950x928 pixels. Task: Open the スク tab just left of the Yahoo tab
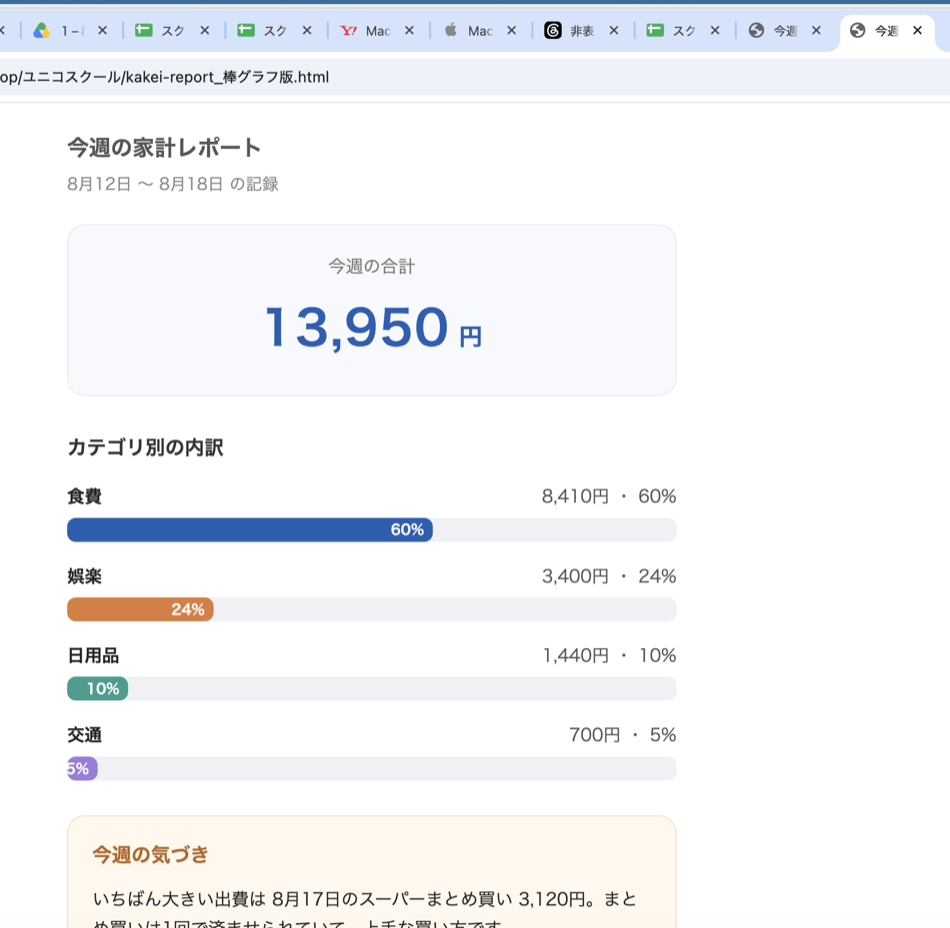[x=275, y=30]
